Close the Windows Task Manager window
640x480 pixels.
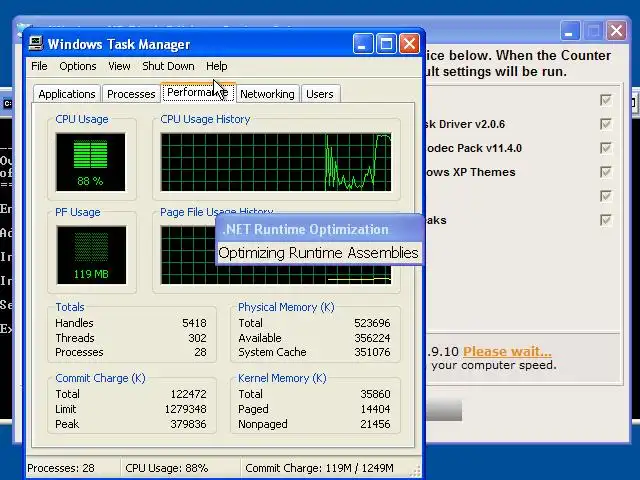tap(409, 44)
